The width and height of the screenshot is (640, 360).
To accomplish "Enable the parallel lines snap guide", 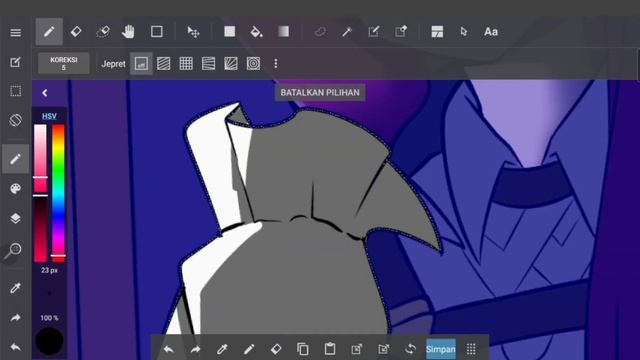I will point(164,64).
